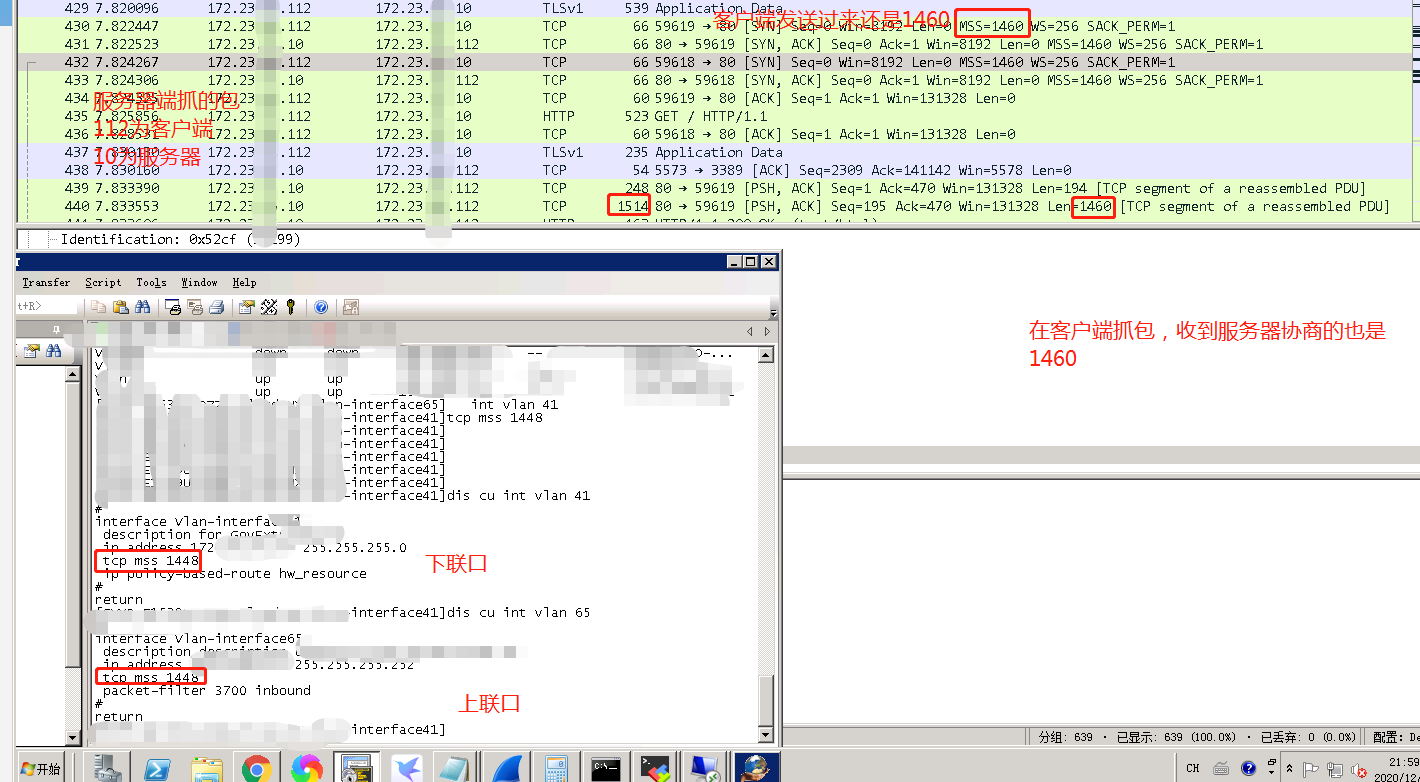Open the Script menu

tap(103, 282)
